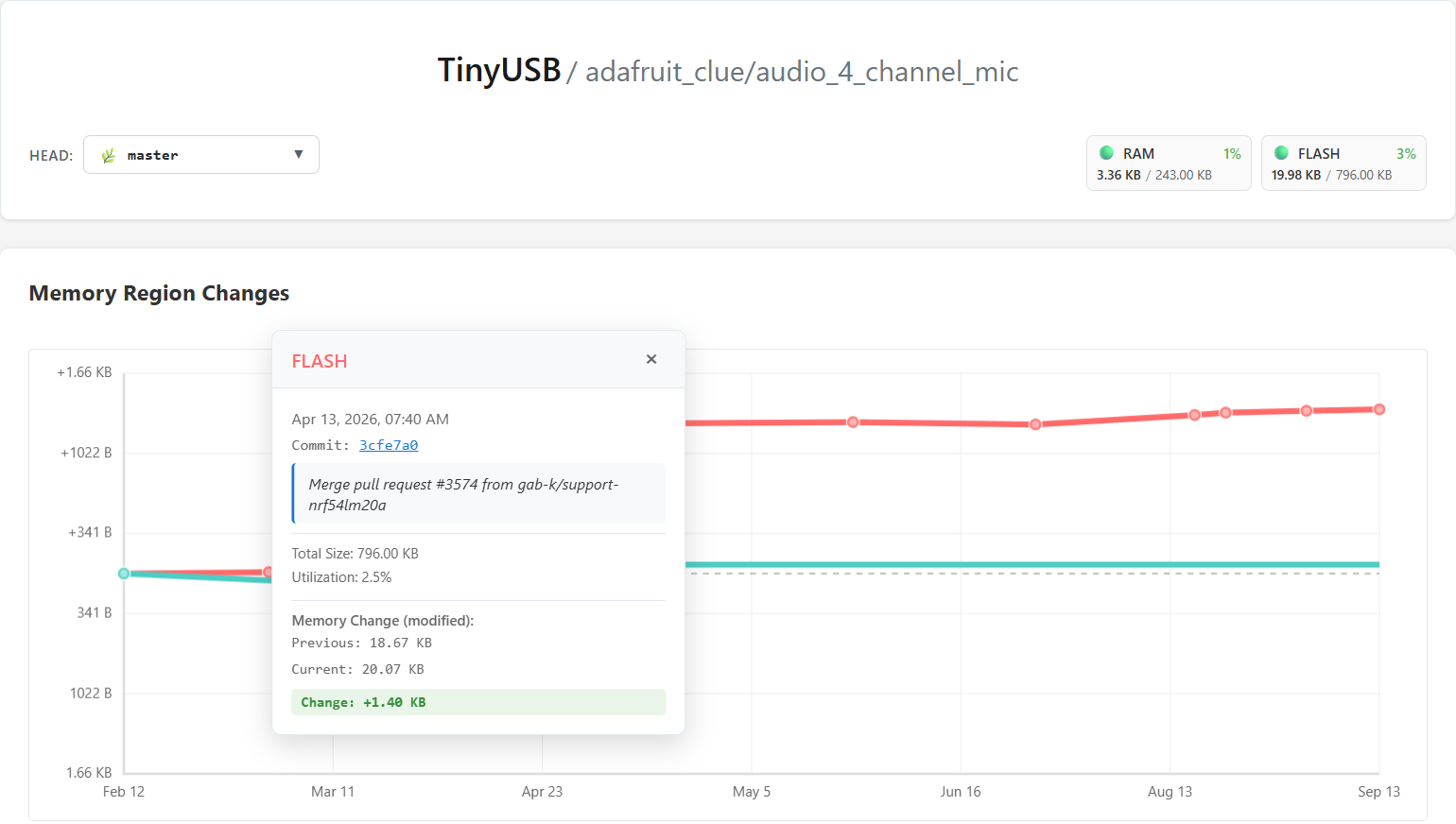Click the Previous: 18.67 KB line
This screenshot has width=1456, height=824.
(x=361, y=643)
